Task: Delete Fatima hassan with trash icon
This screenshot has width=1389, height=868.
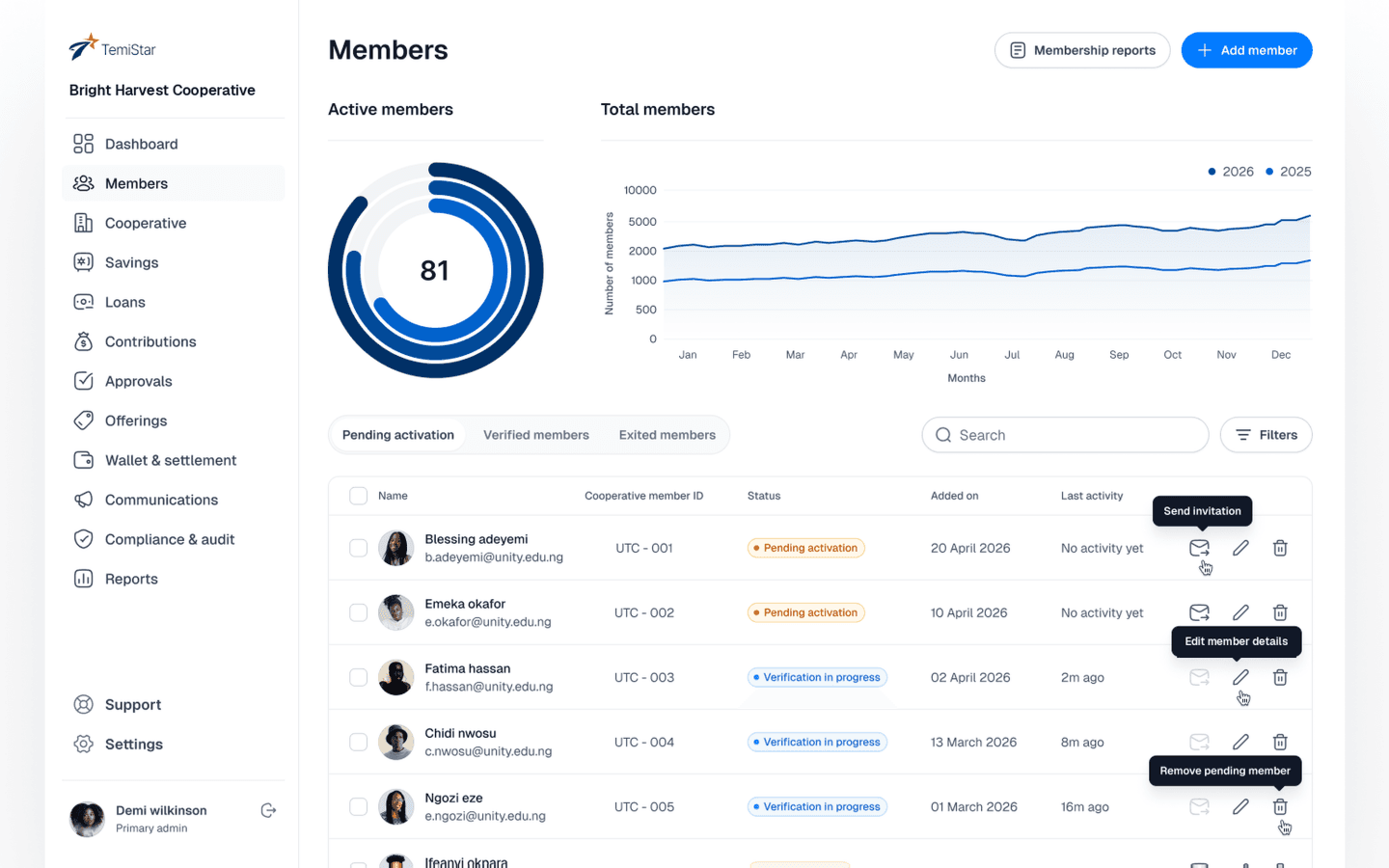Action: click(1280, 677)
